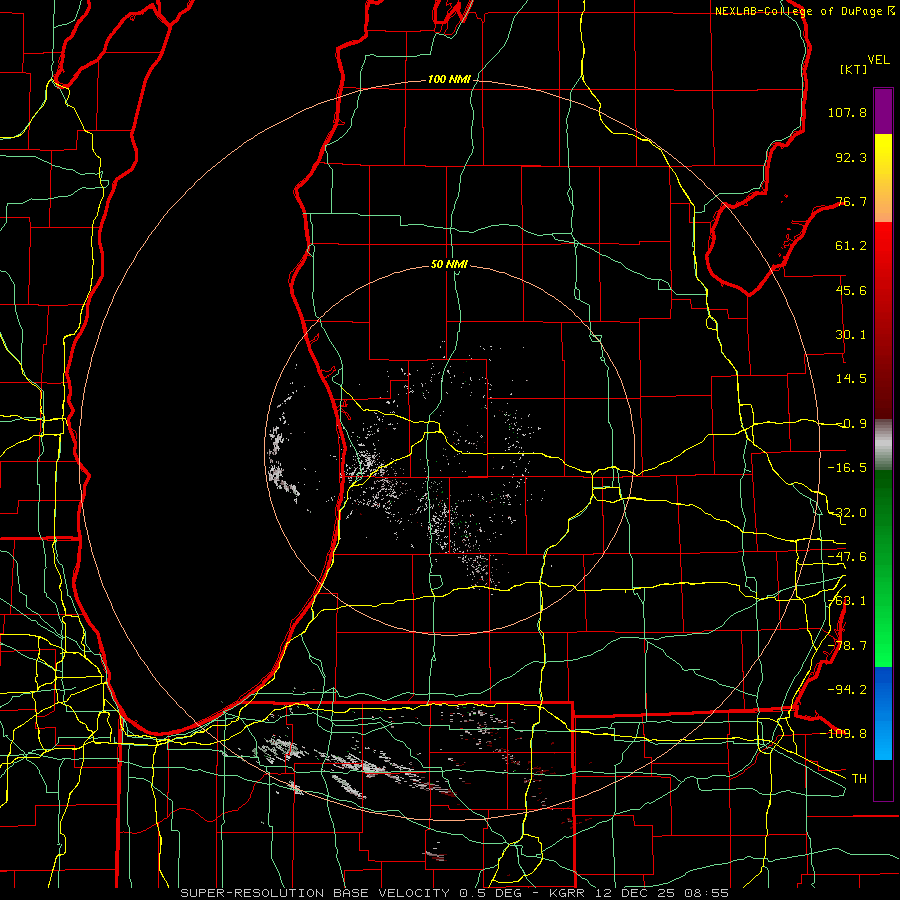Click the 76.7 legend value
Screen dimensions: 900x900
[x=851, y=201]
